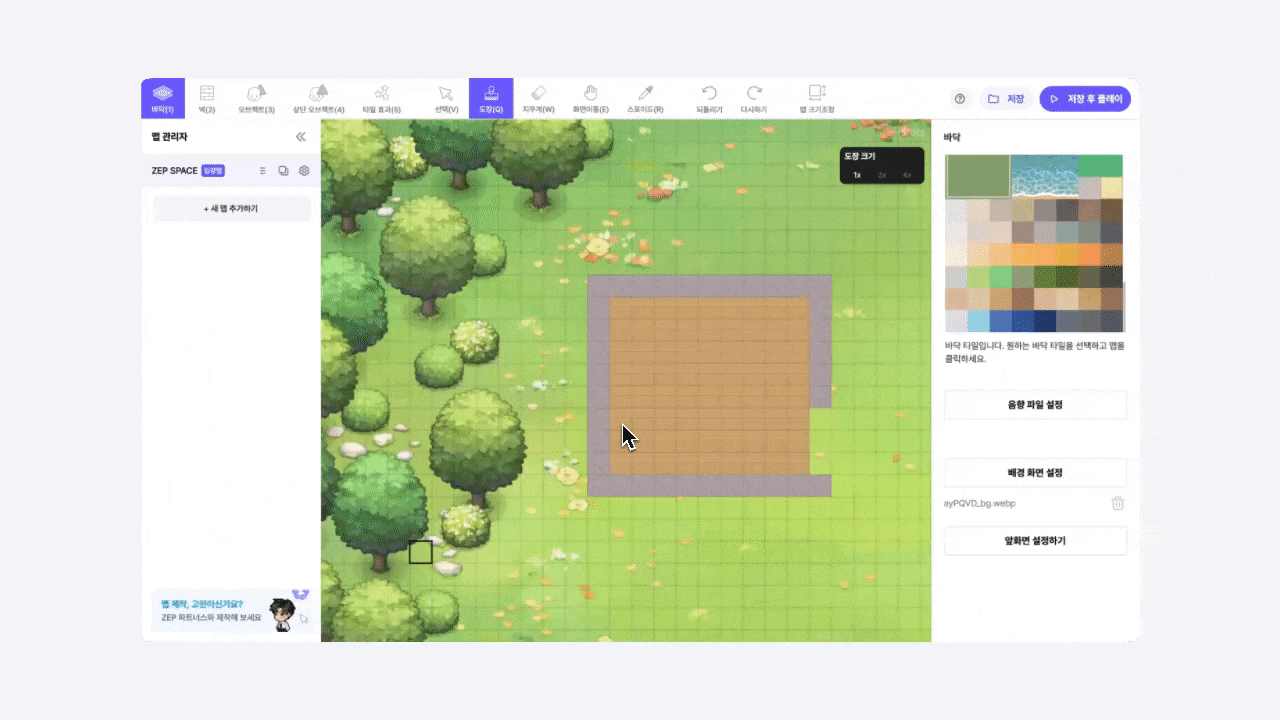Pick the large olive green floor tile
Viewport: 1280px width, 720px height.
(x=977, y=176)
